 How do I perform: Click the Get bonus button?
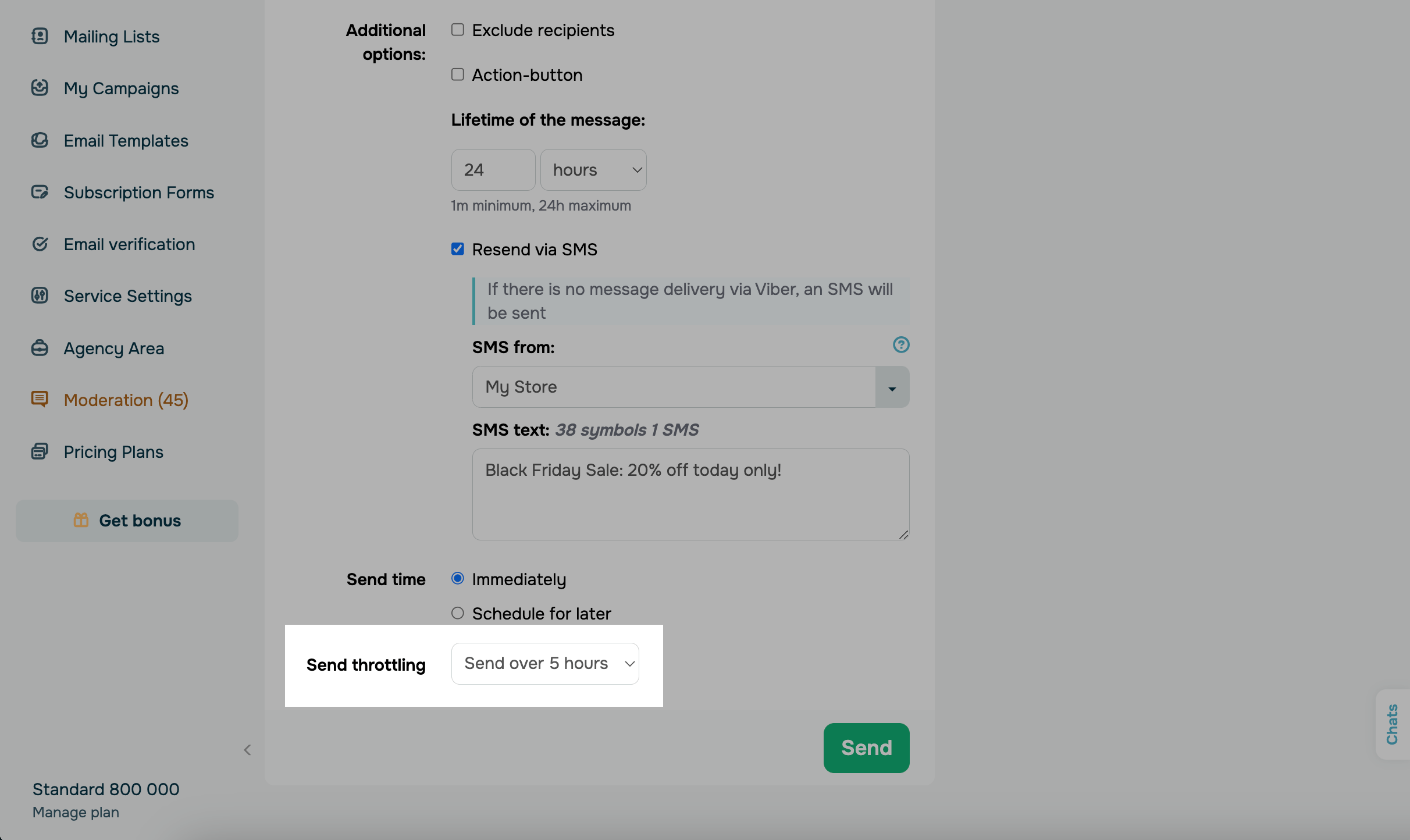pos(127,521)
